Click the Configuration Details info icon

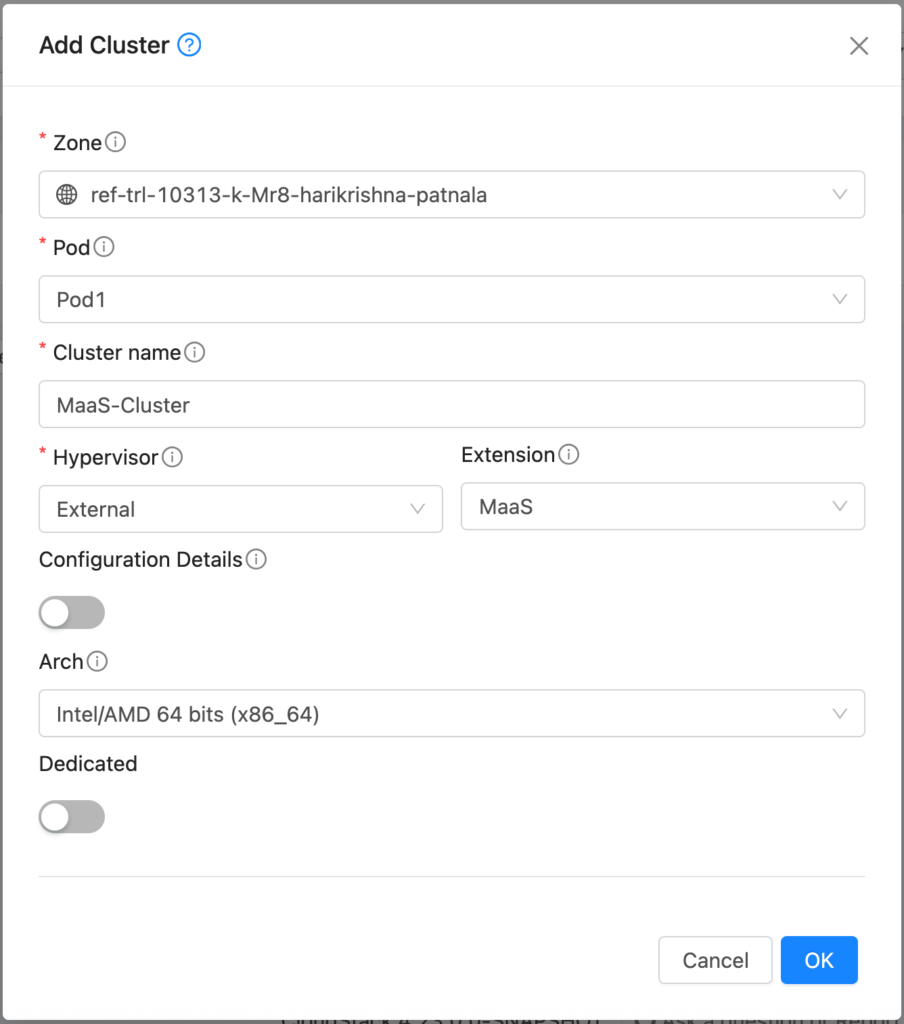(x=257, y=560)
